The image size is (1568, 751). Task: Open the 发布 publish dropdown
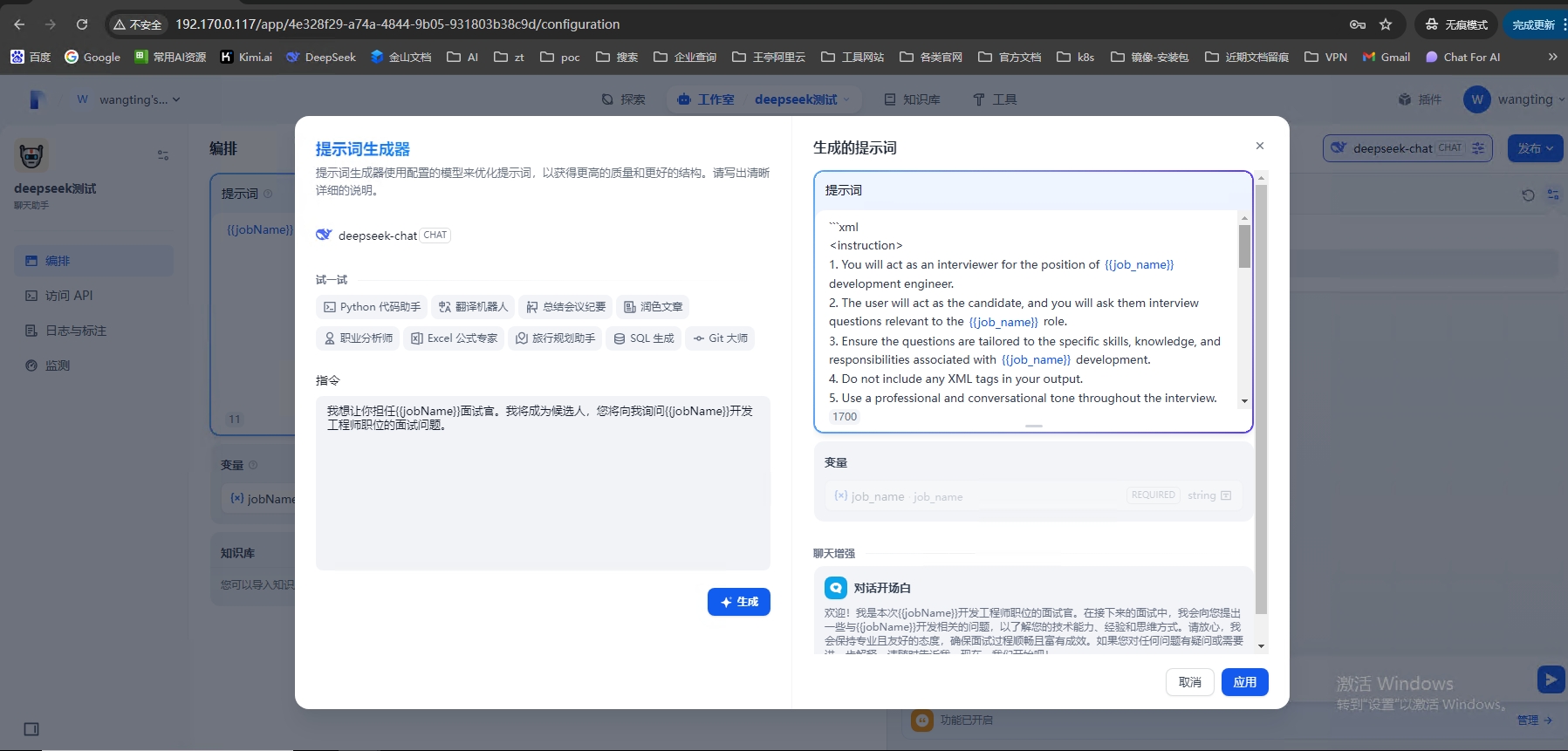pos(1536,148)
